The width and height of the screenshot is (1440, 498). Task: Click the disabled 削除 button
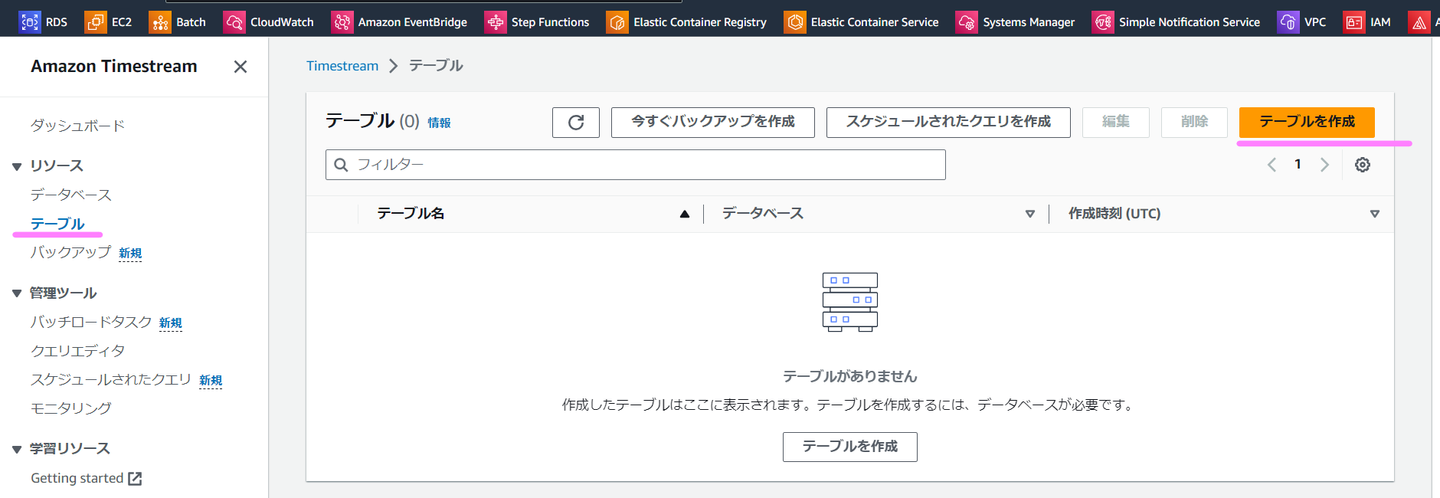(x=1194, y=122)
